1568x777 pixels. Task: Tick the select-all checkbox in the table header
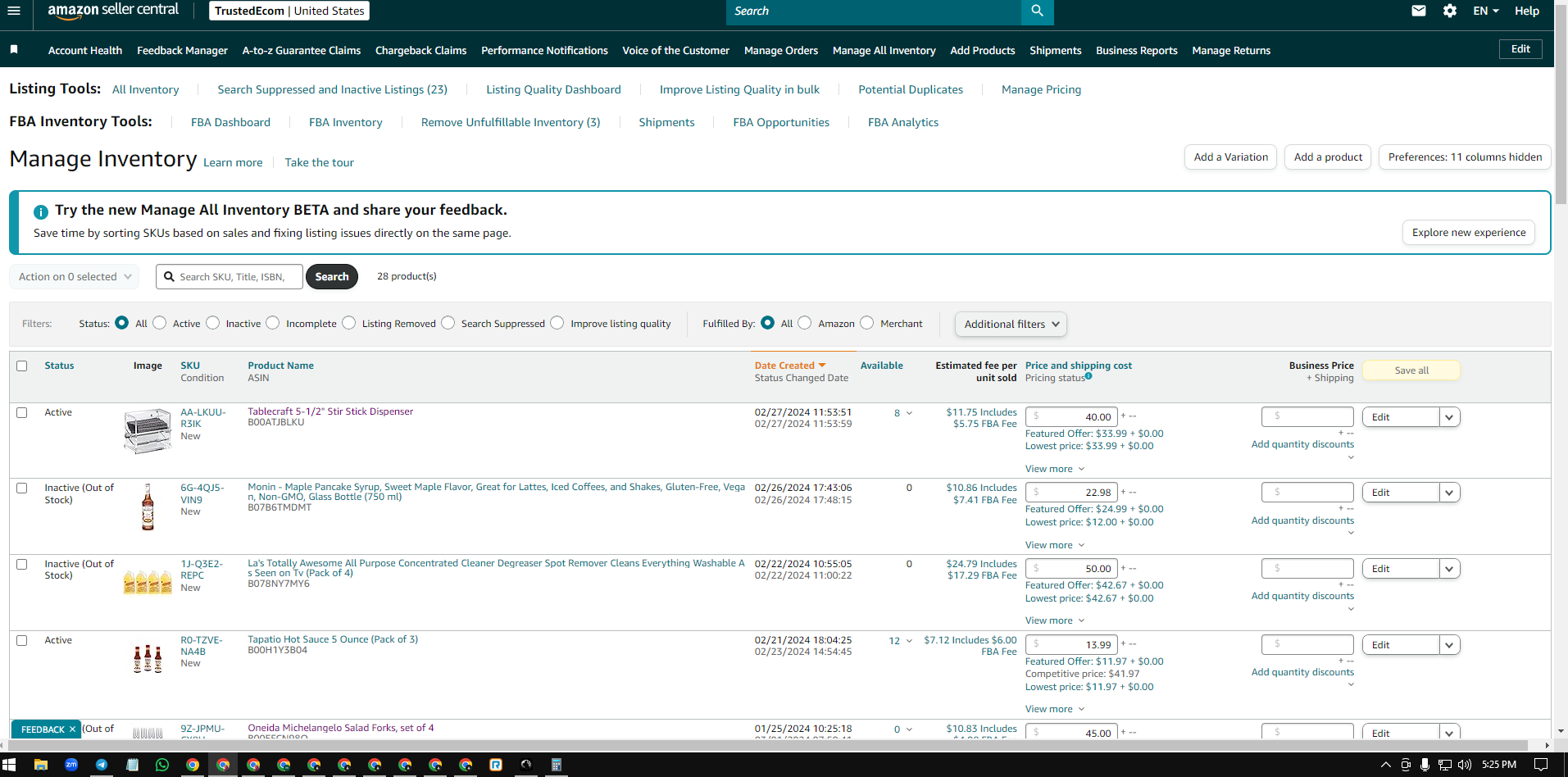[22, 366]
